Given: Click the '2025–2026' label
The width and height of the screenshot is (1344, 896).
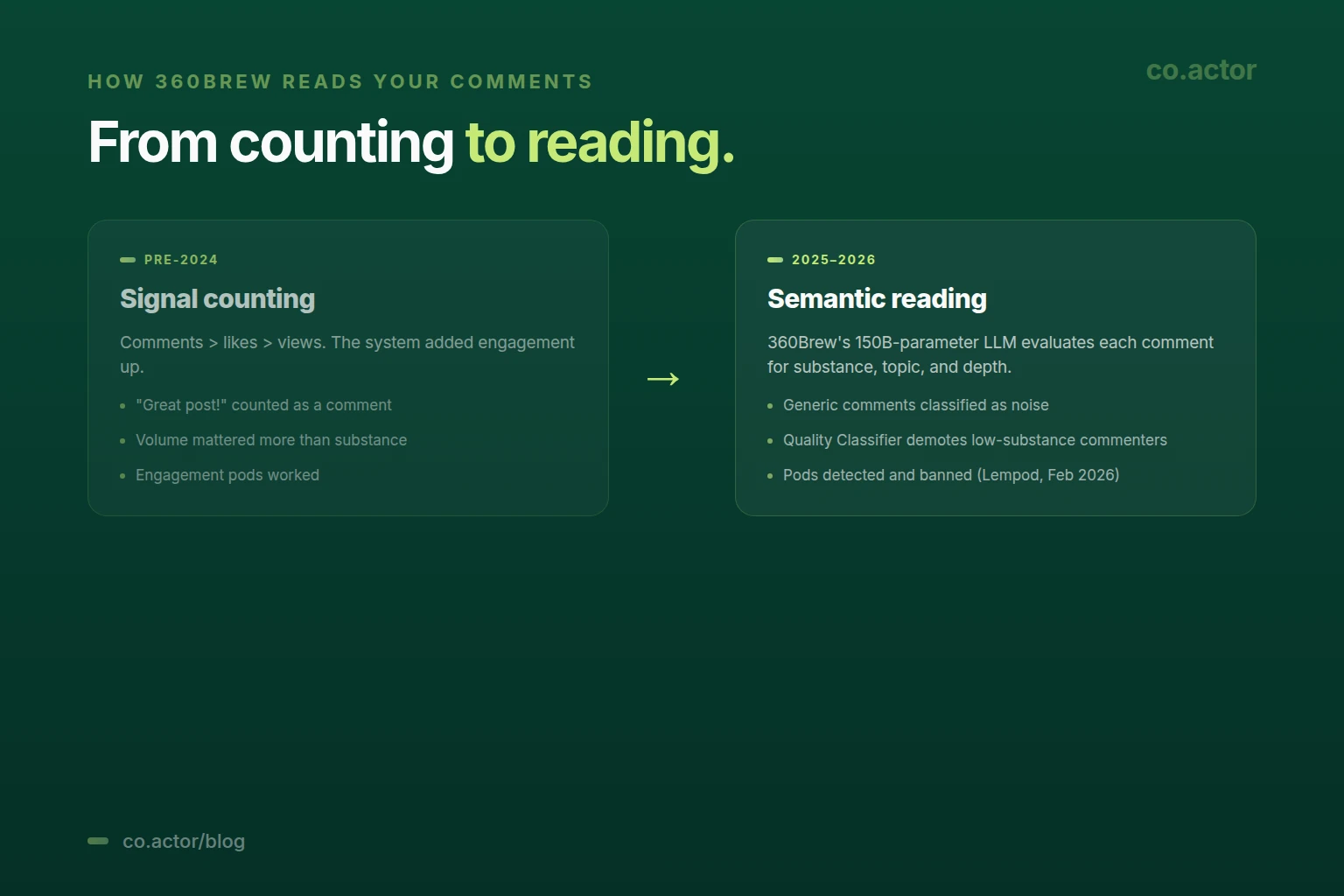Looking at the screenshot, I should (833, 260).
